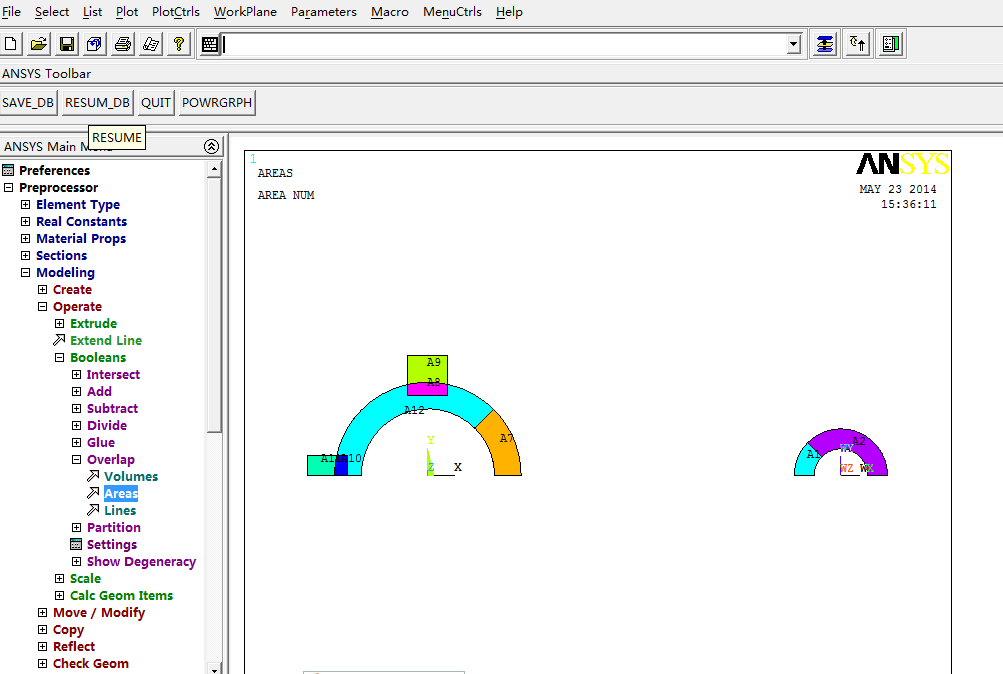Image resolution: width=1003 pixels, height=674 pixels.
Task: Click the Calc Geom Items label
Action: pyautogui.click(x=122, y=595)
